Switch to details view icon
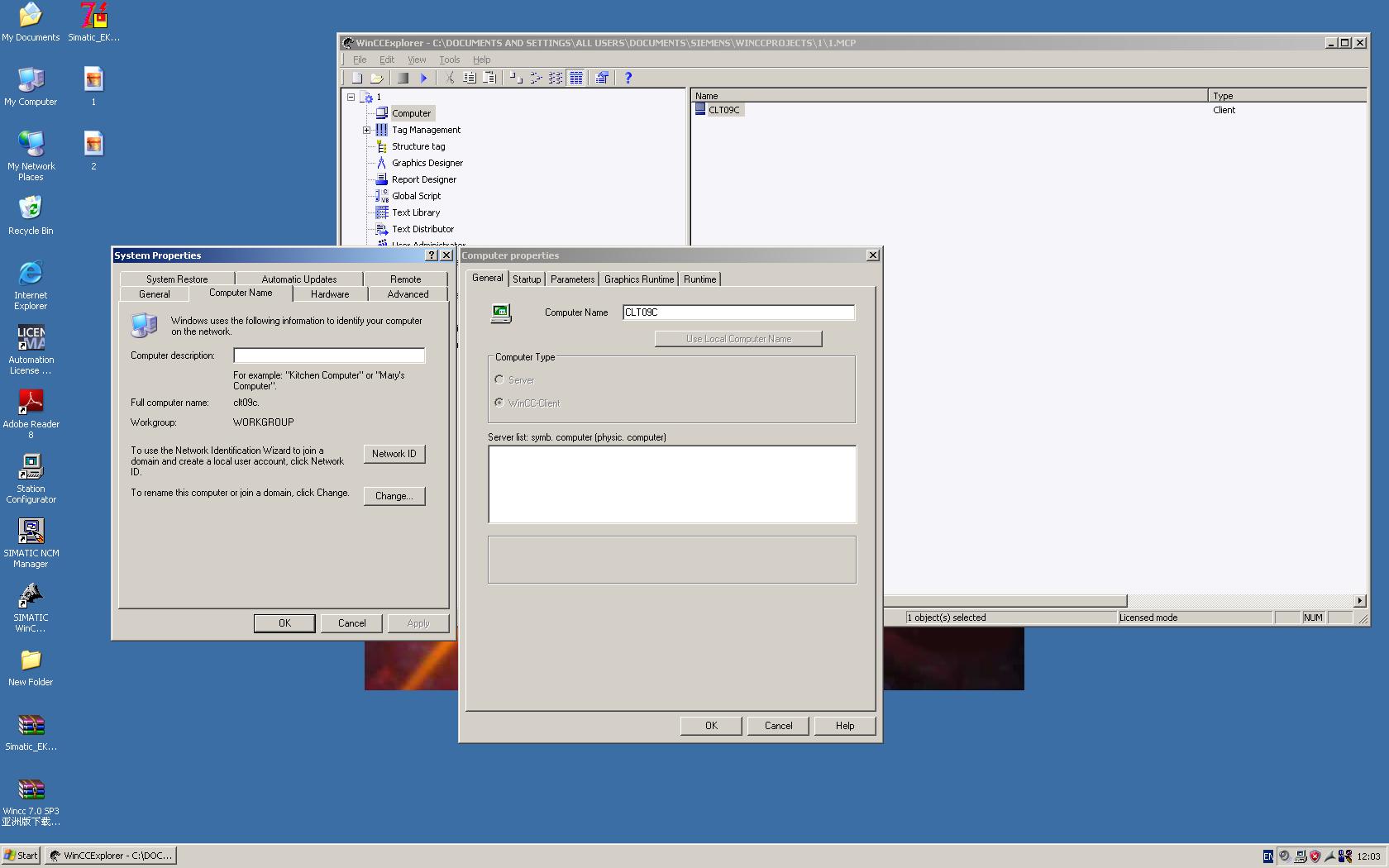1389x868 pixels. pyautogui.click(x=576, y=78)
